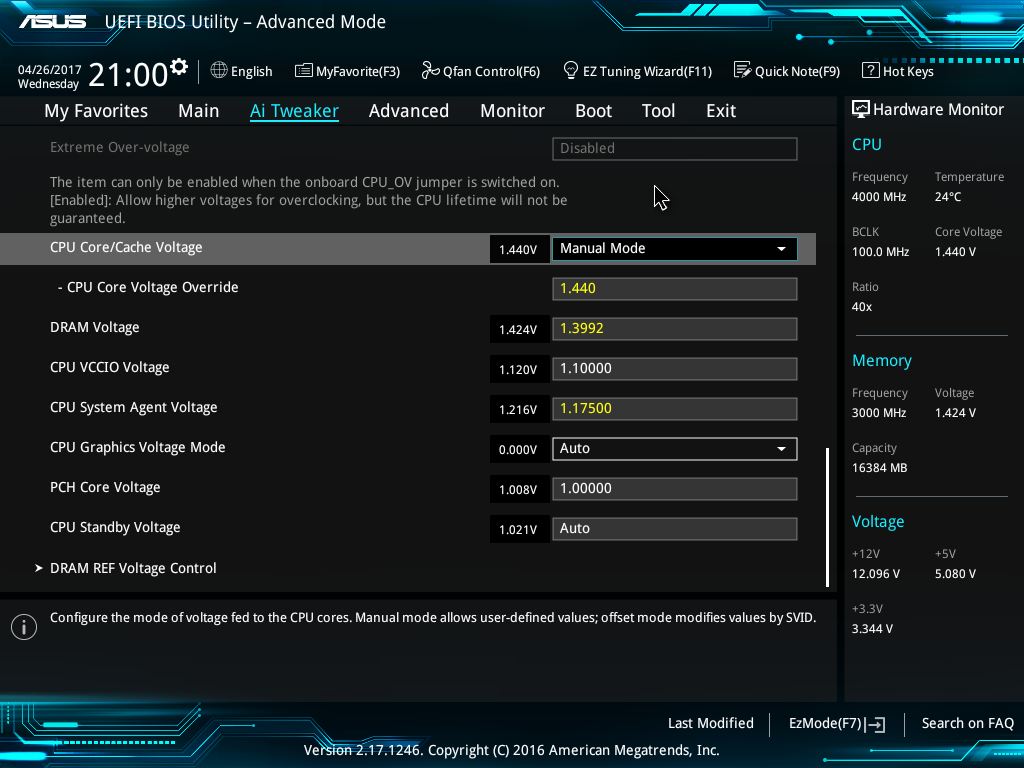This screenshot has width=1024, height=768.
Task: Open the Last Modified list
Action: click(x=711, y=724)
